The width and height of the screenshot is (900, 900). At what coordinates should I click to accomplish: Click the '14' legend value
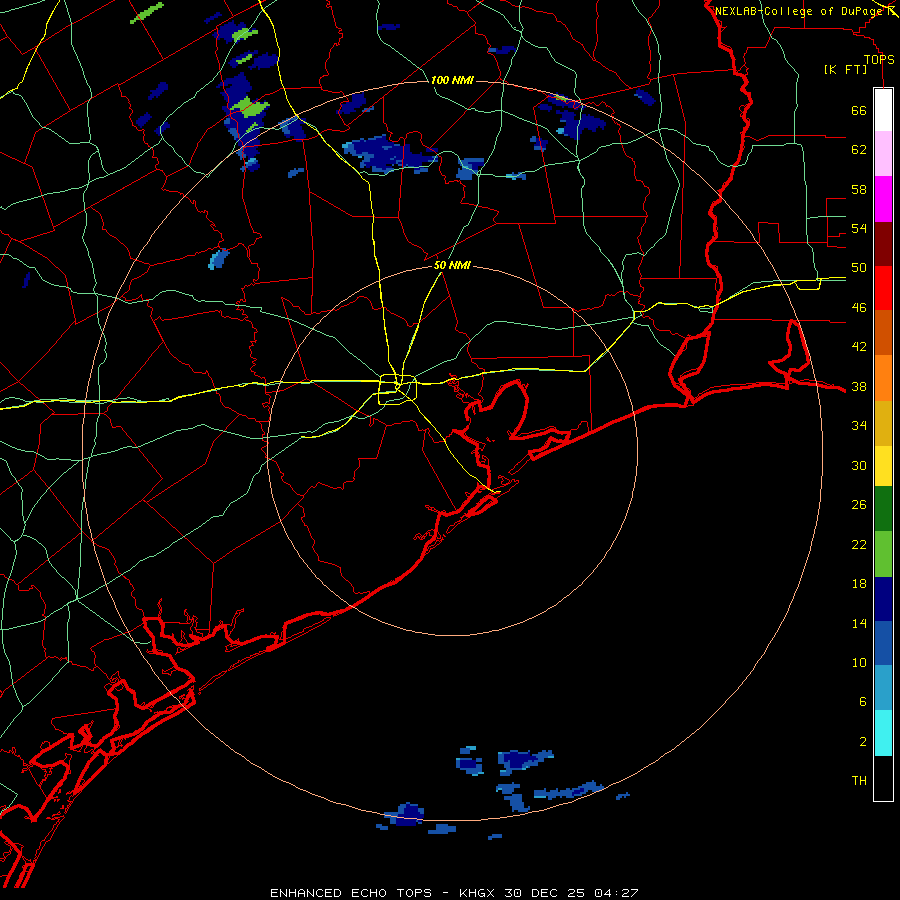coord(859,623)
